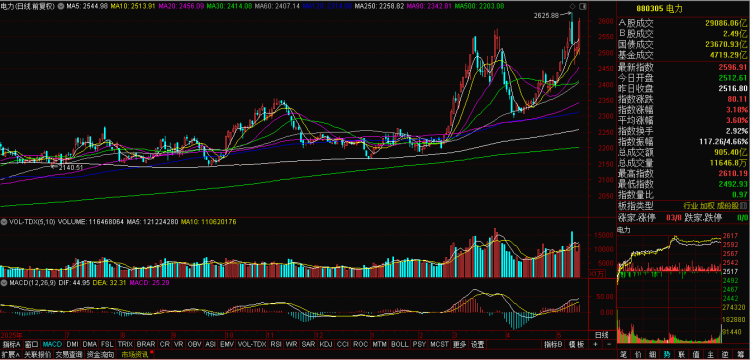Open the 细 tab in the bottom right

tap(652, 354)
